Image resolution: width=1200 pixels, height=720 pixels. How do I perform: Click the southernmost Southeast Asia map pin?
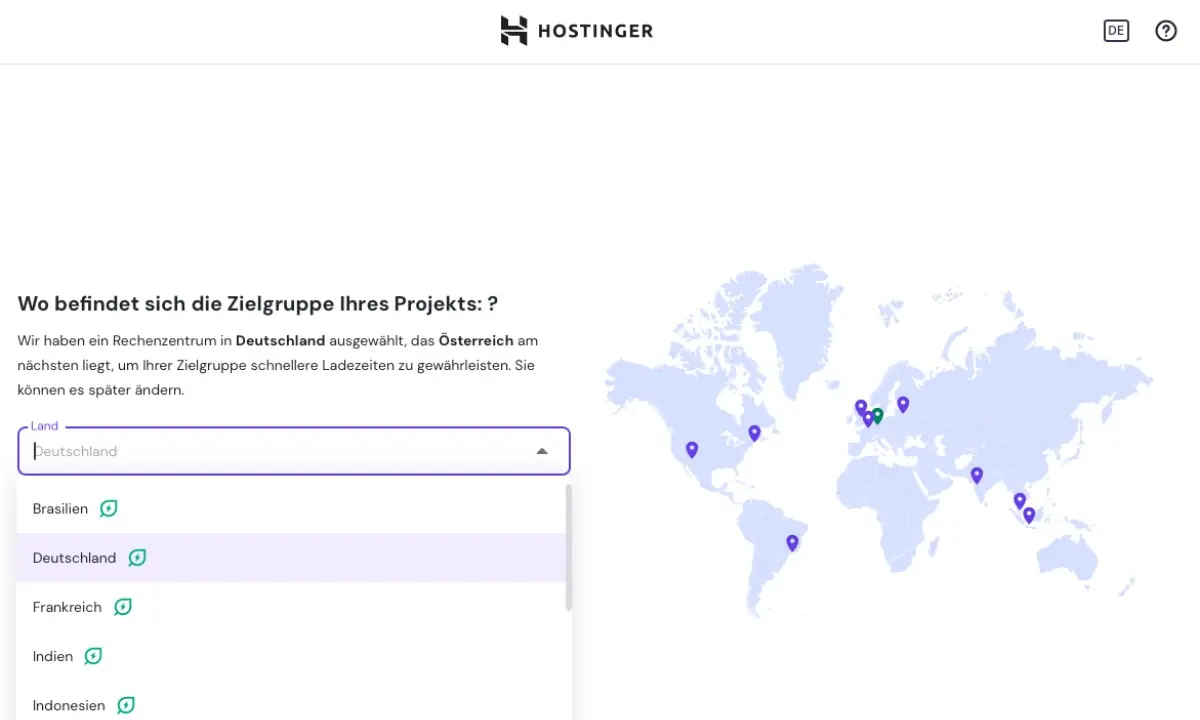click(1029, 515)
